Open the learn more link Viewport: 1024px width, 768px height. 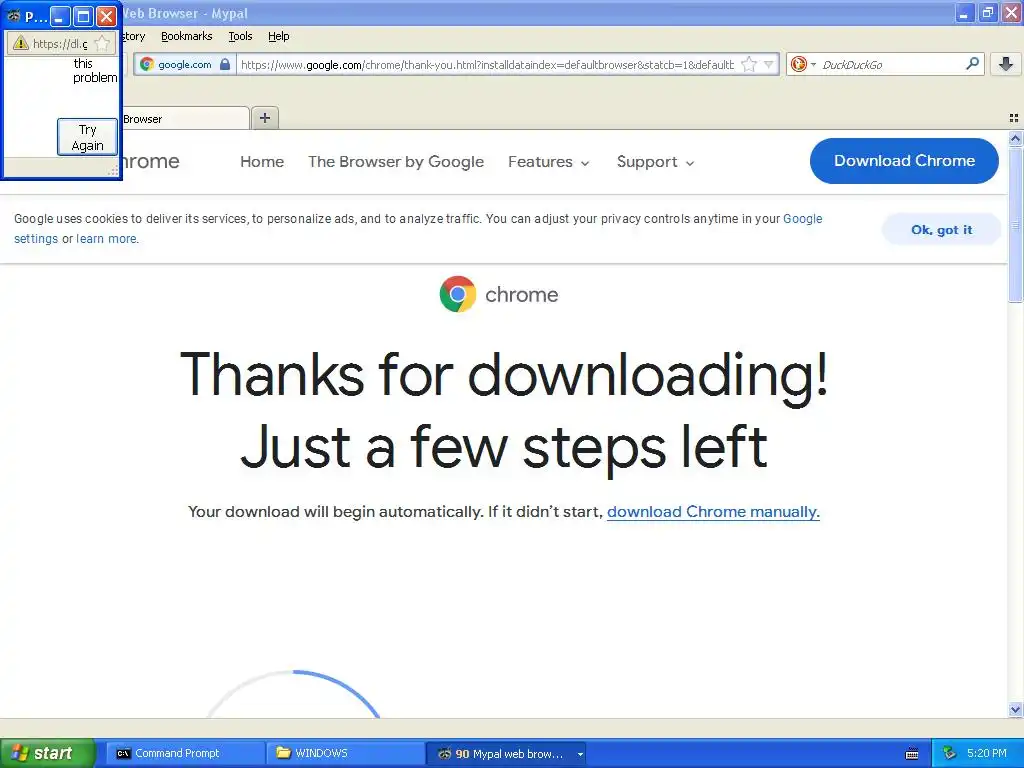[x=106, y=238]
